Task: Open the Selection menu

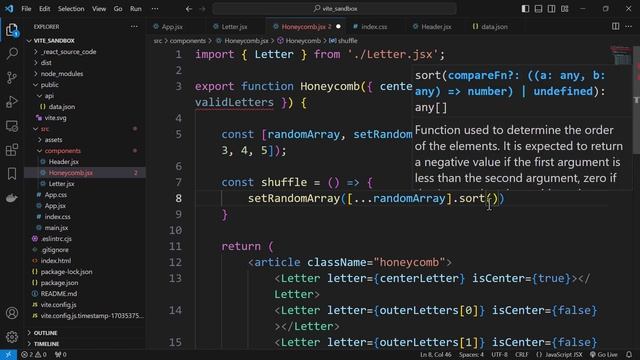Action: click(x=71, y=9)
